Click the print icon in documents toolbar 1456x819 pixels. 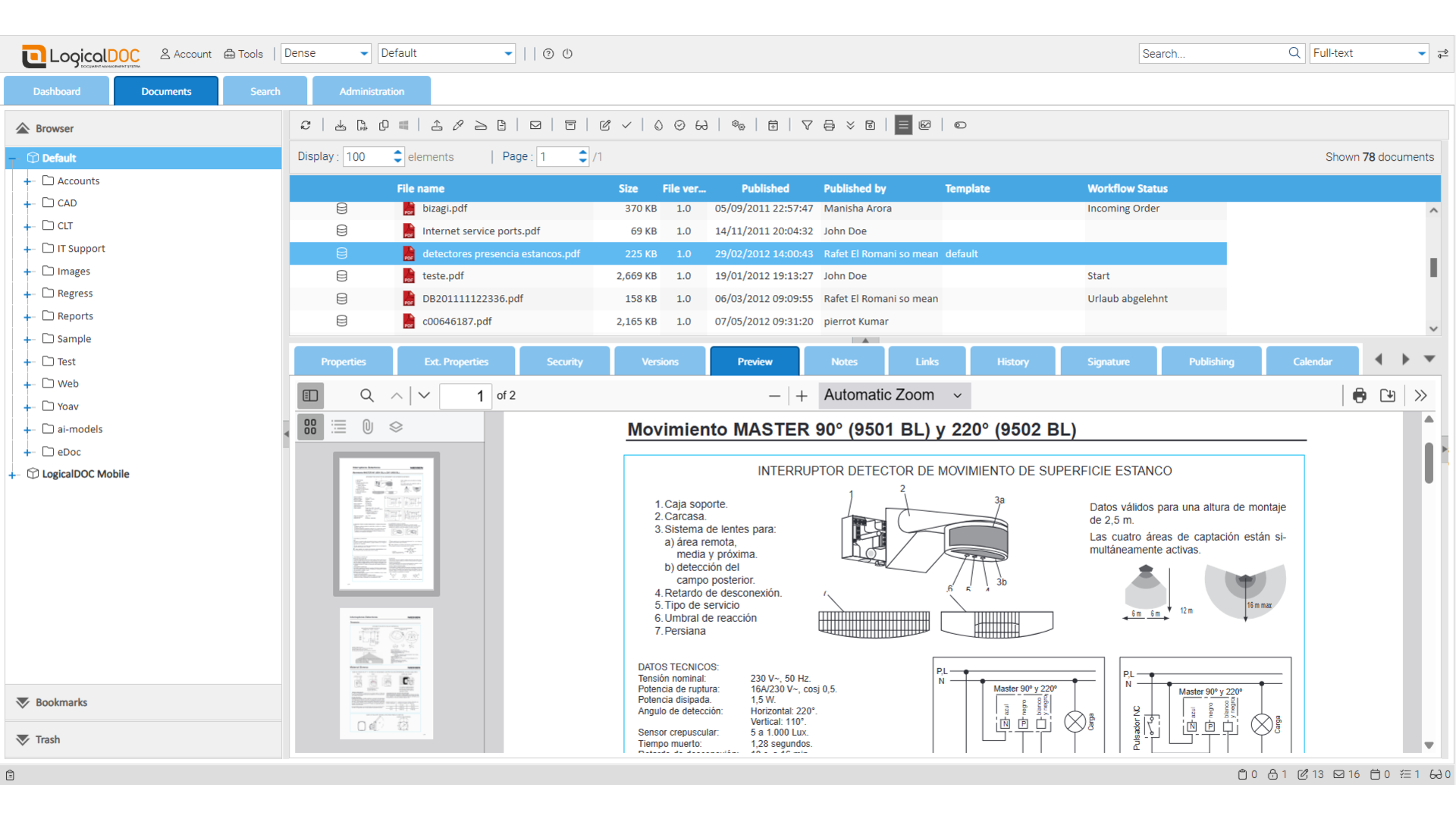coord(829,125)
